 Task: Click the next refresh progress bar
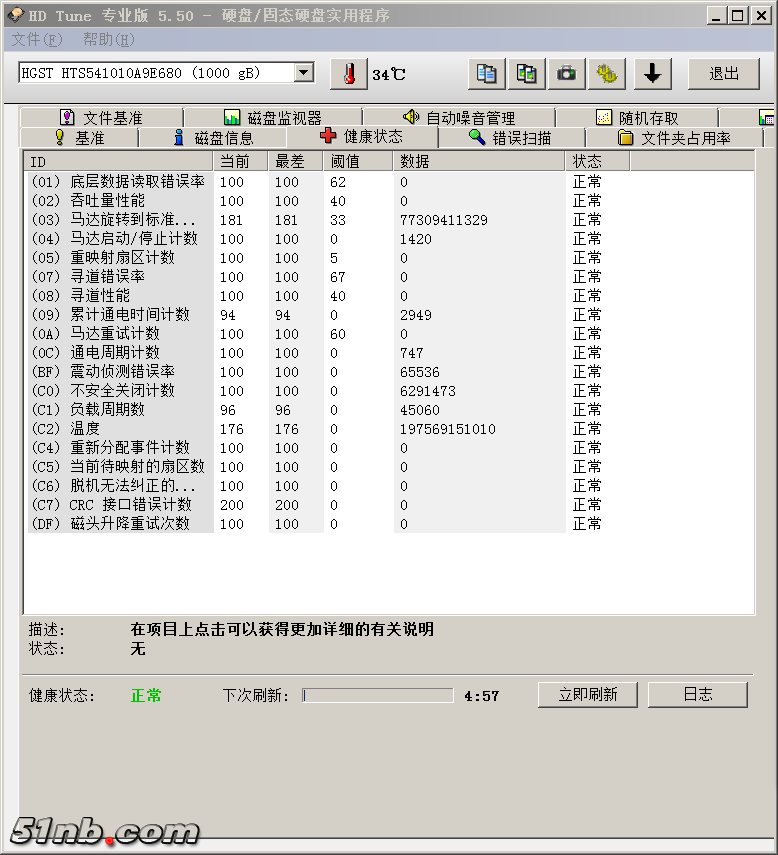coord(377,695)
